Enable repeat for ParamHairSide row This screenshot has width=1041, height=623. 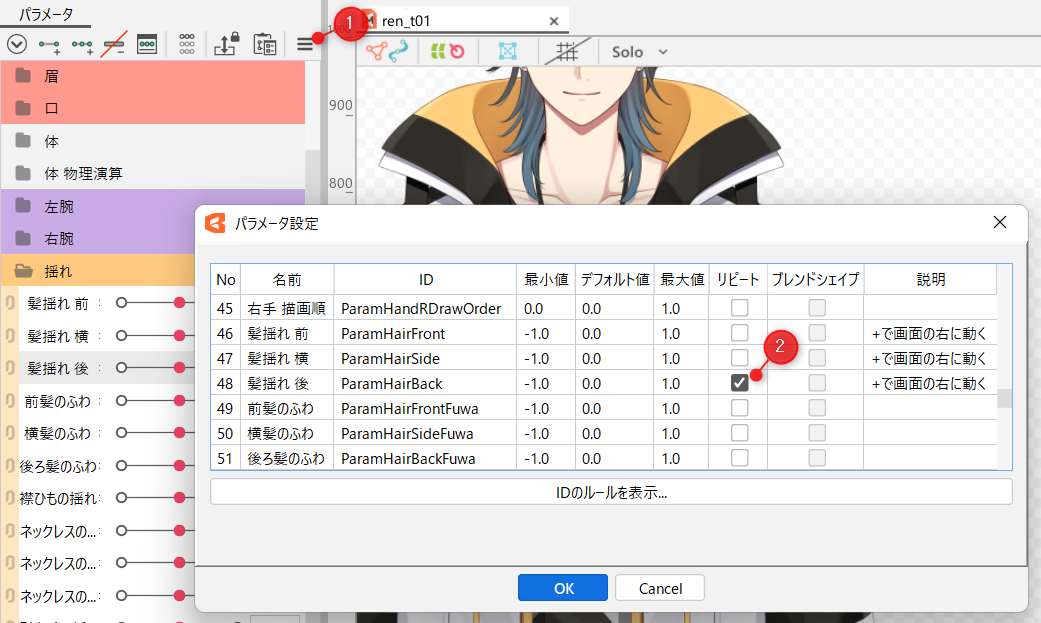tap(739, 358)
